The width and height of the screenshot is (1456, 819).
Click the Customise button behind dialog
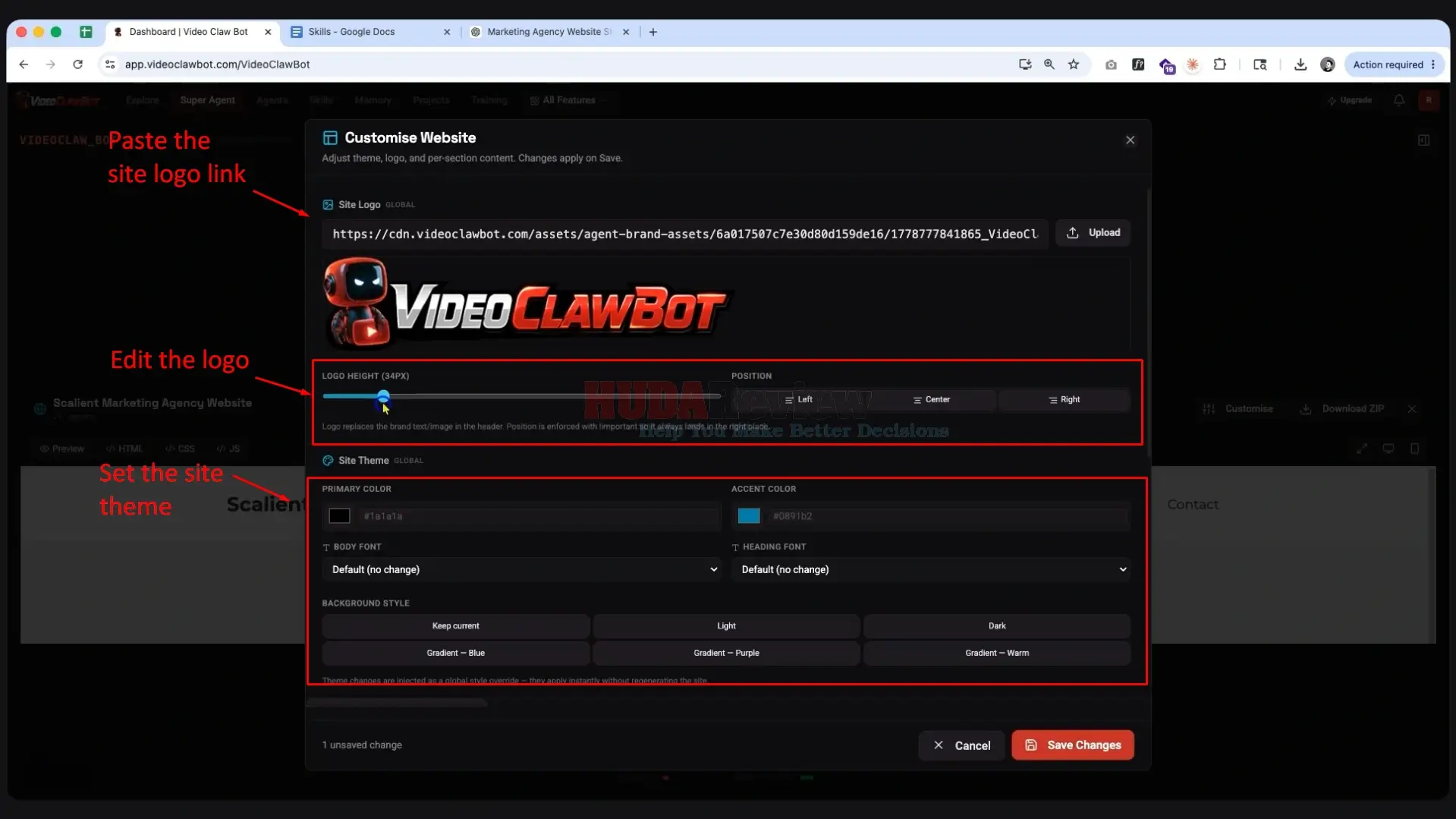(x=1238, y=408)
